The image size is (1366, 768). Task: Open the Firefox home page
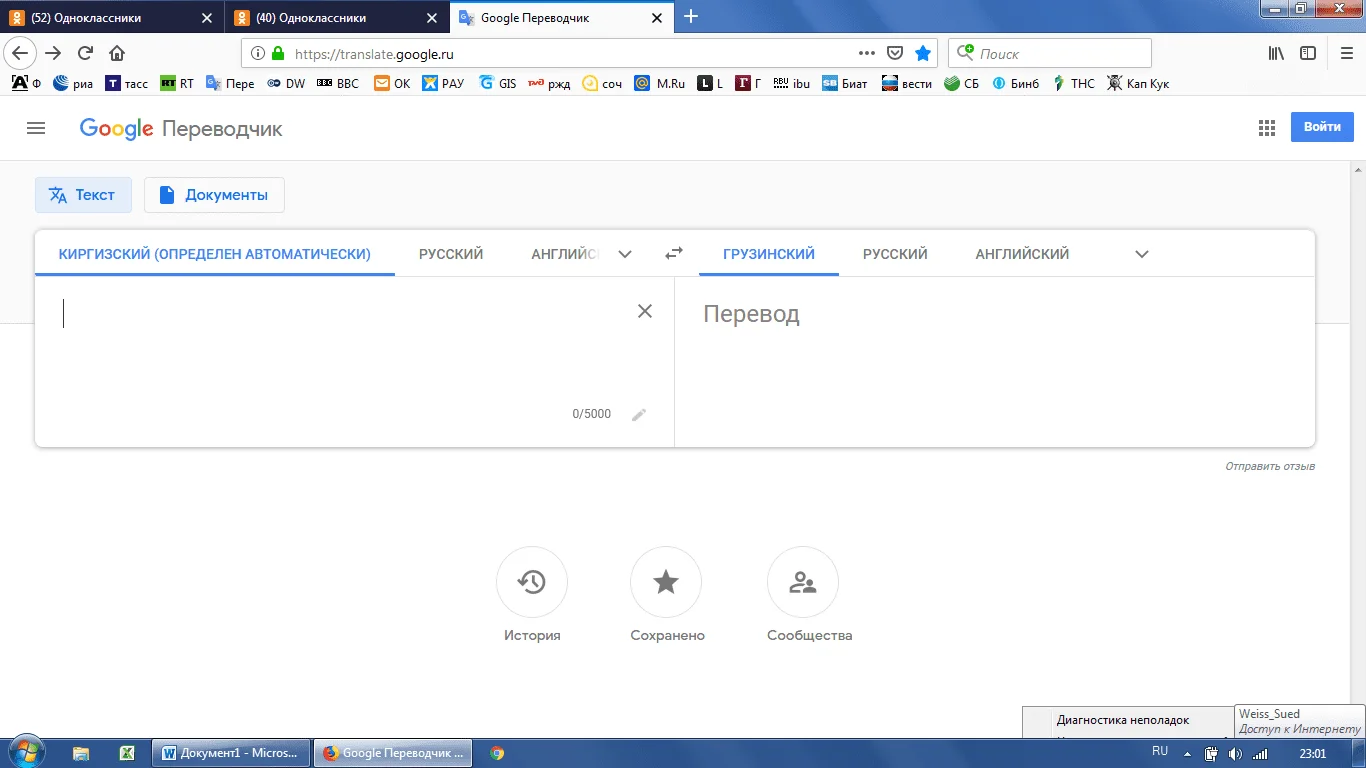coord(117,54)
